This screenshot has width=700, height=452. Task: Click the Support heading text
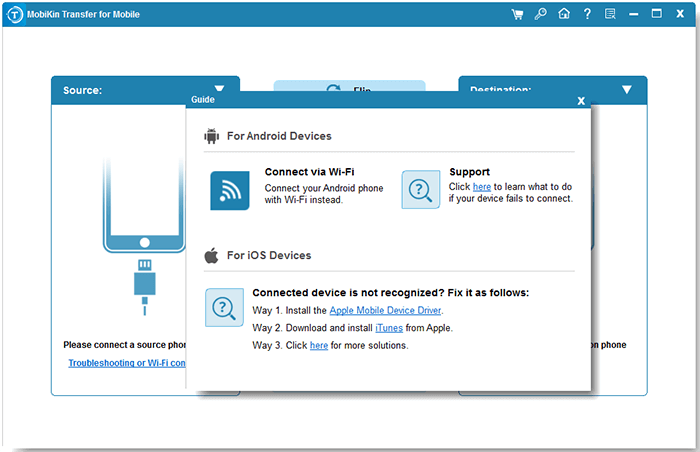click(x=469, y=172)
